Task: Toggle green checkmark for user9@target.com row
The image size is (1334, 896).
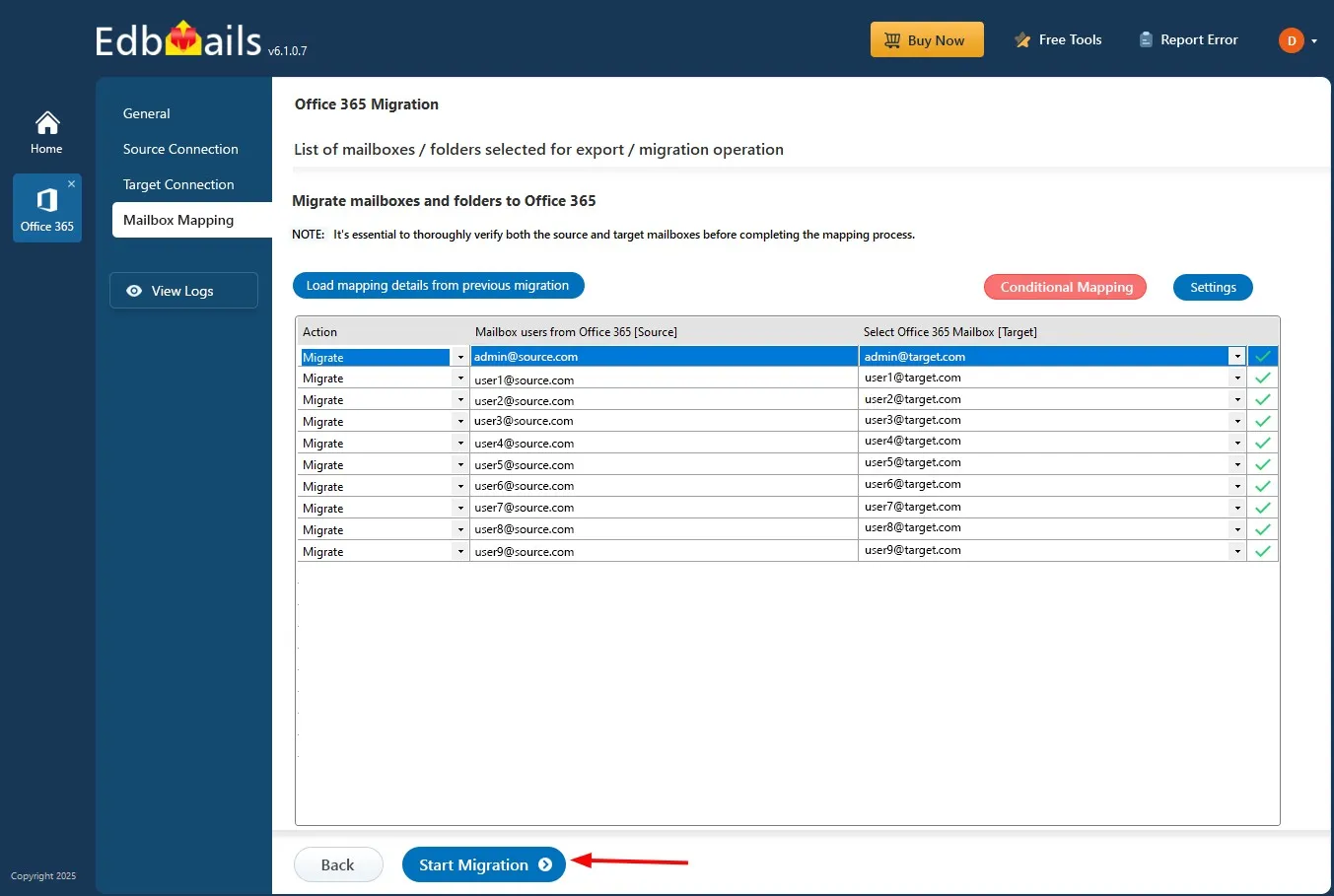Action: point(1262,551)
